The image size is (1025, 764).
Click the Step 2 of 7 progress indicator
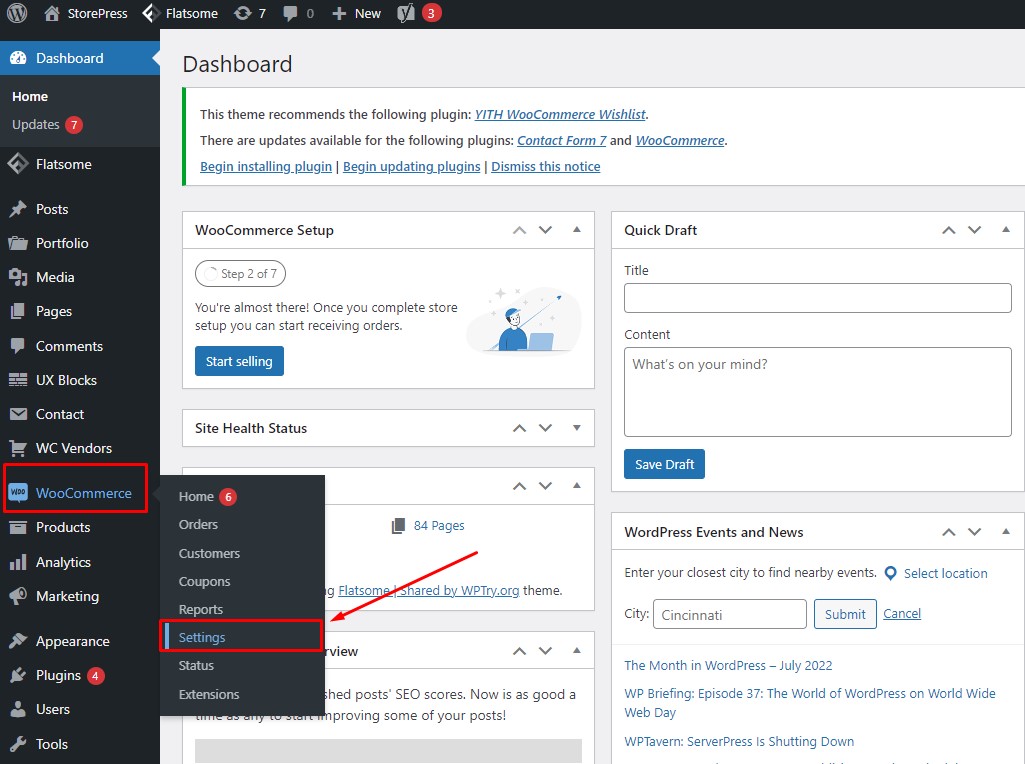click(241, 274)
